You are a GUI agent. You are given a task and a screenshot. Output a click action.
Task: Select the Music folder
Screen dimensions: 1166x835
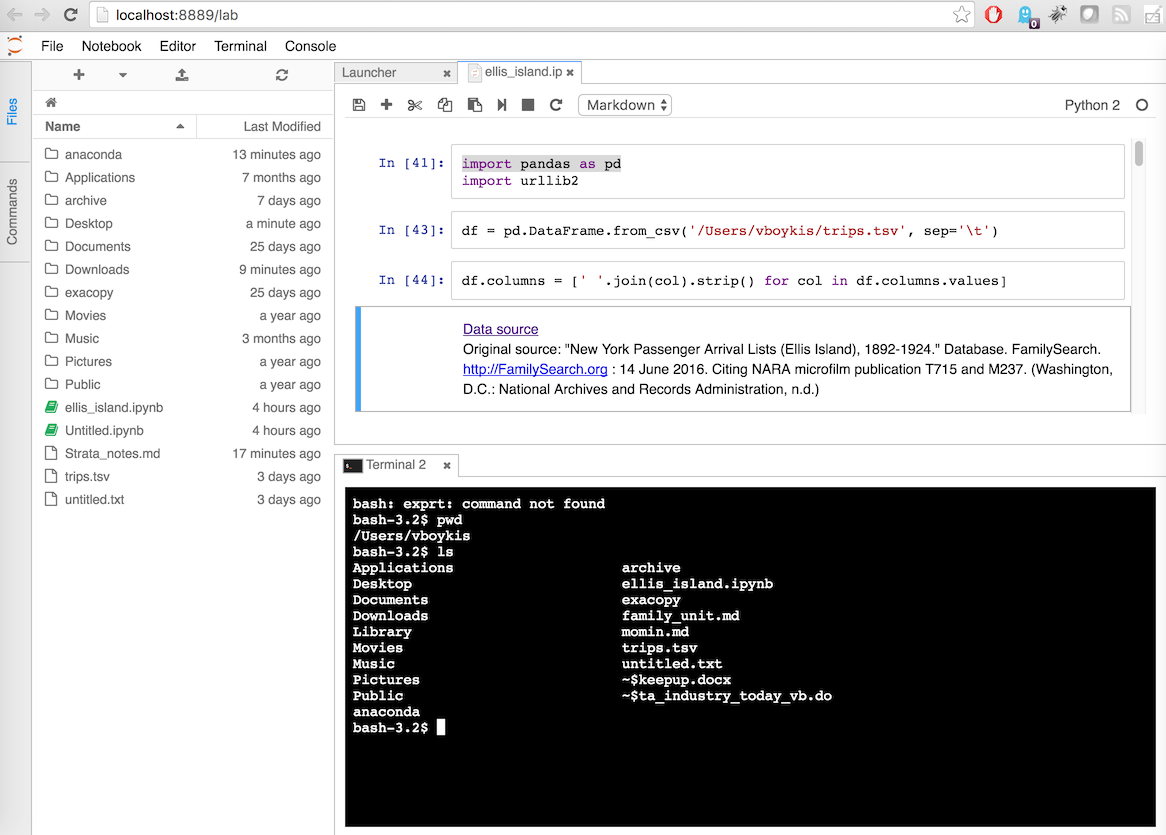pos(183,338)
